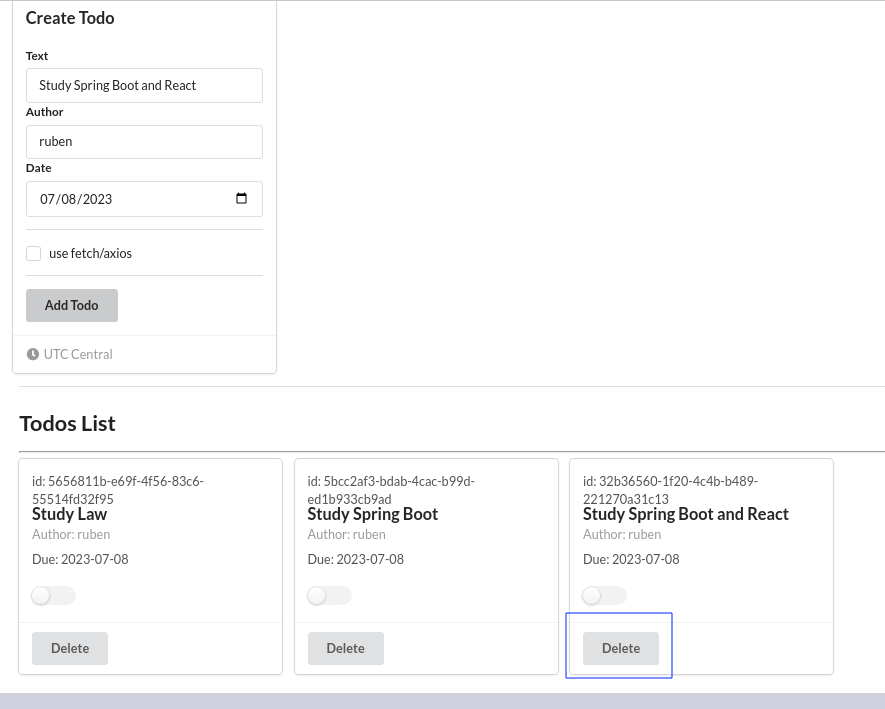Viewport: 885px width, 709px height.
Task: Open the calendar picker icon in Date field
Action: pos(242,198)
